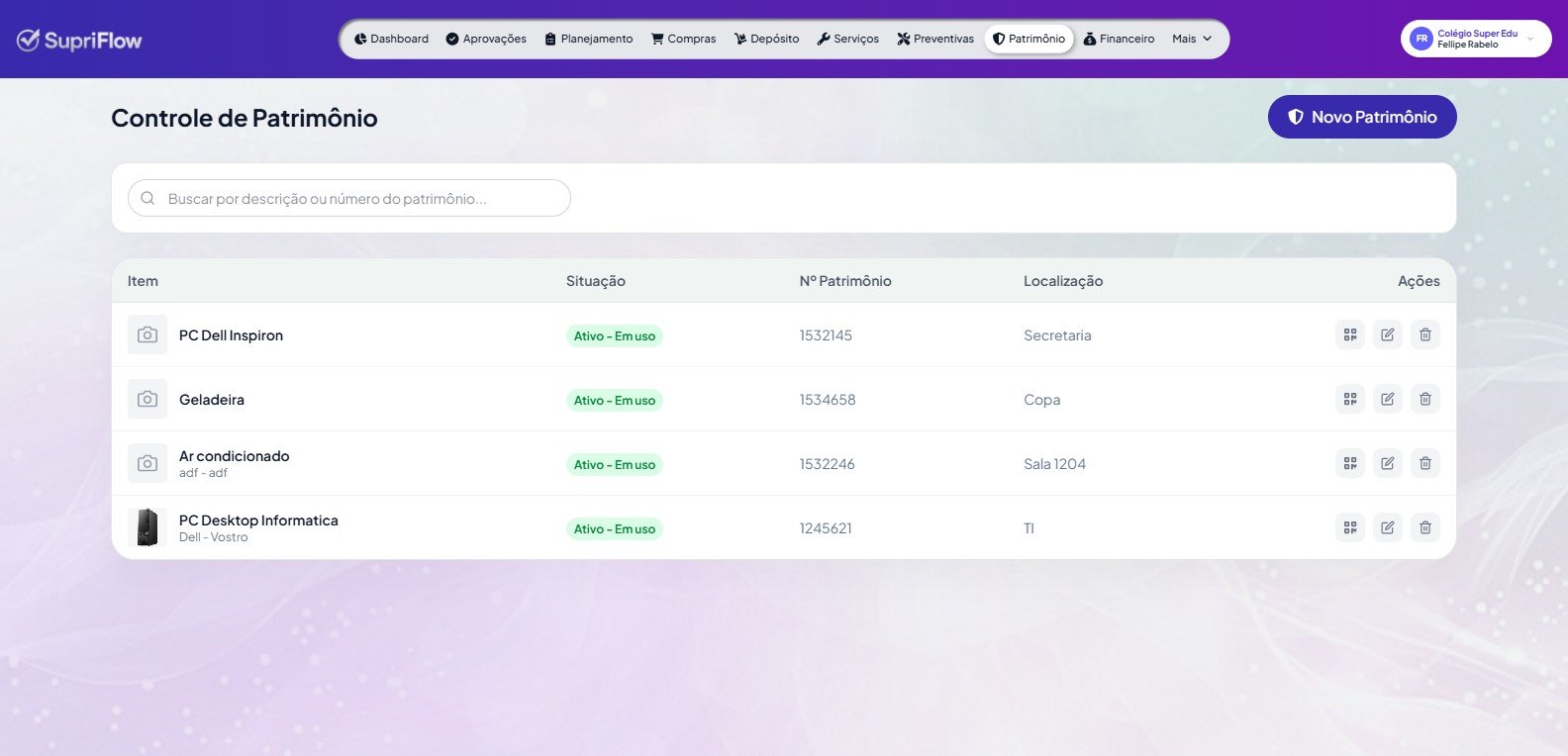
Task: Open QR code for PC Dell Inspiron
Action: (1350, 334)
